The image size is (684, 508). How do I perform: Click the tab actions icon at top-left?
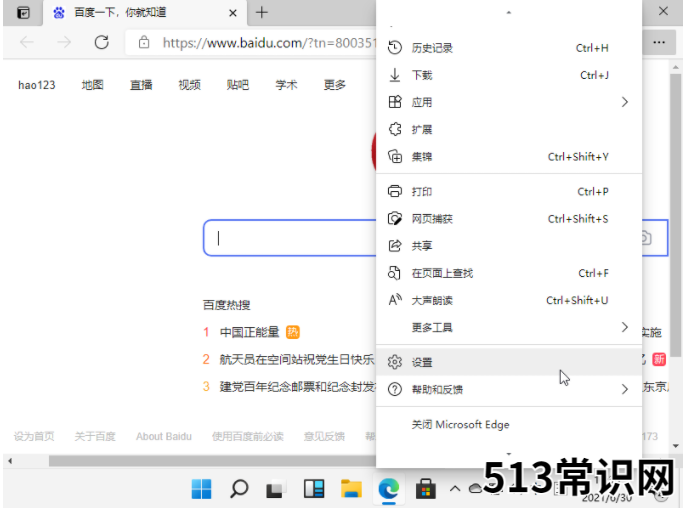(x=23, y=13)
